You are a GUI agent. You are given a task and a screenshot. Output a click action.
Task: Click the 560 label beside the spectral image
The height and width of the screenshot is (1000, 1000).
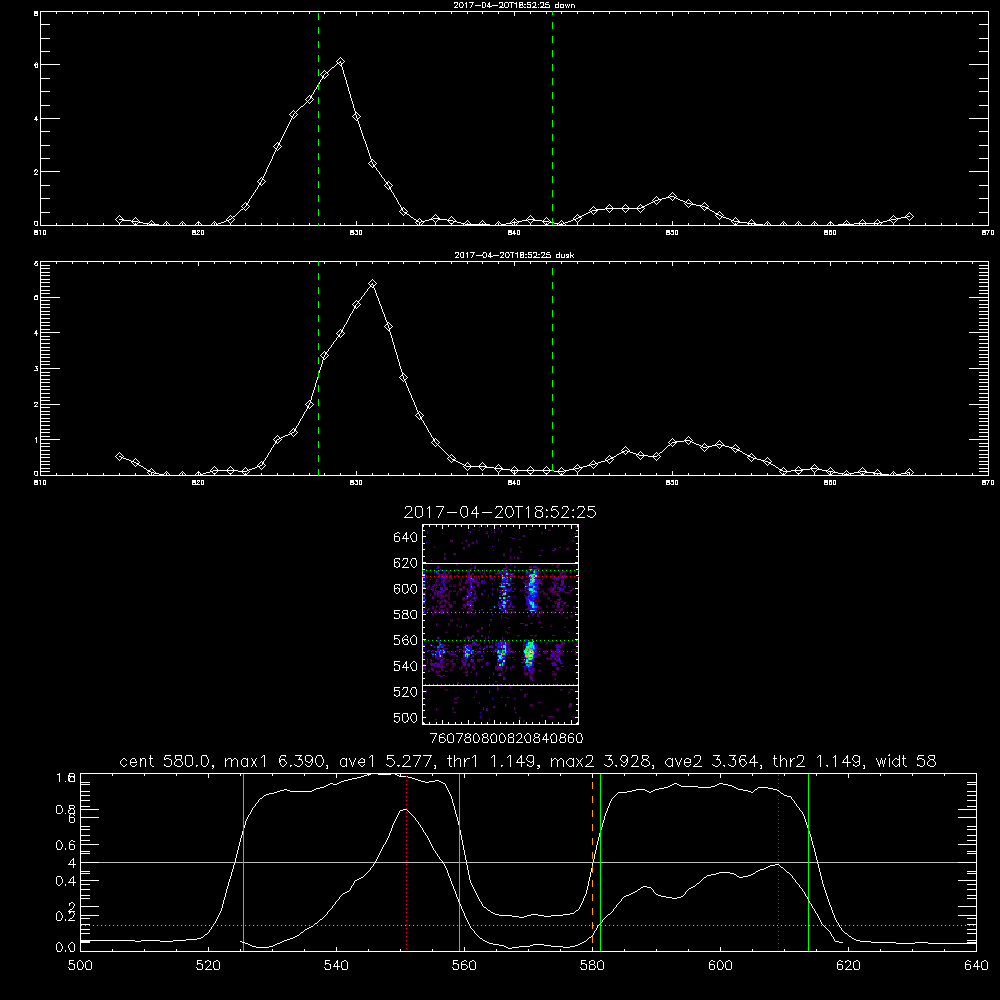click(405, 640)
